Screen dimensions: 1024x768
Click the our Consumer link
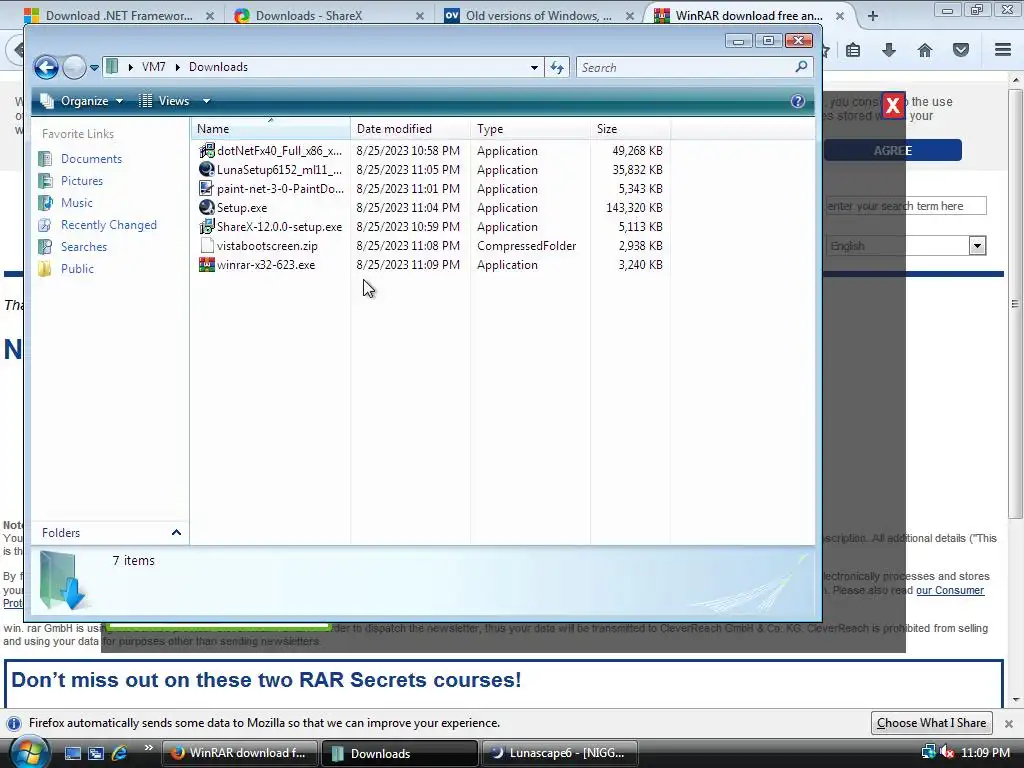click(950, 590)
